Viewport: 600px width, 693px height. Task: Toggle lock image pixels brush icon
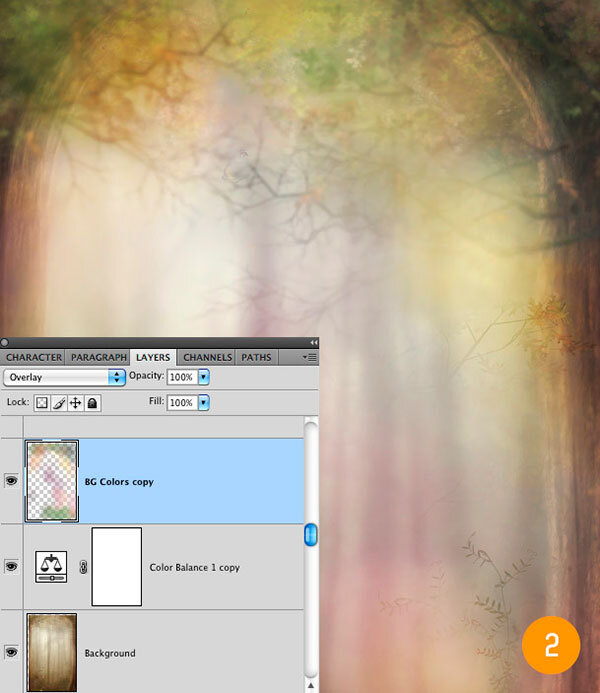pos(59,403)
